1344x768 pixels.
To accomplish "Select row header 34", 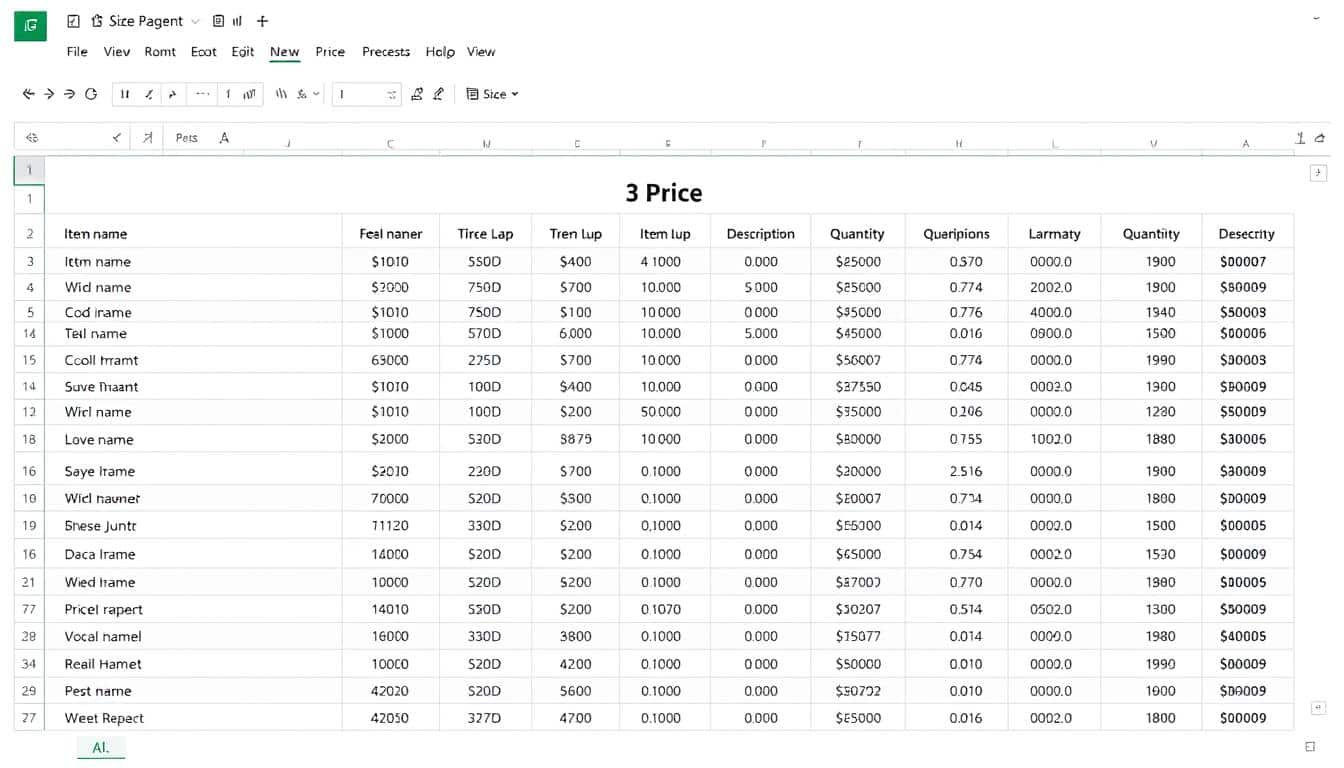I will tap(30, 664).
